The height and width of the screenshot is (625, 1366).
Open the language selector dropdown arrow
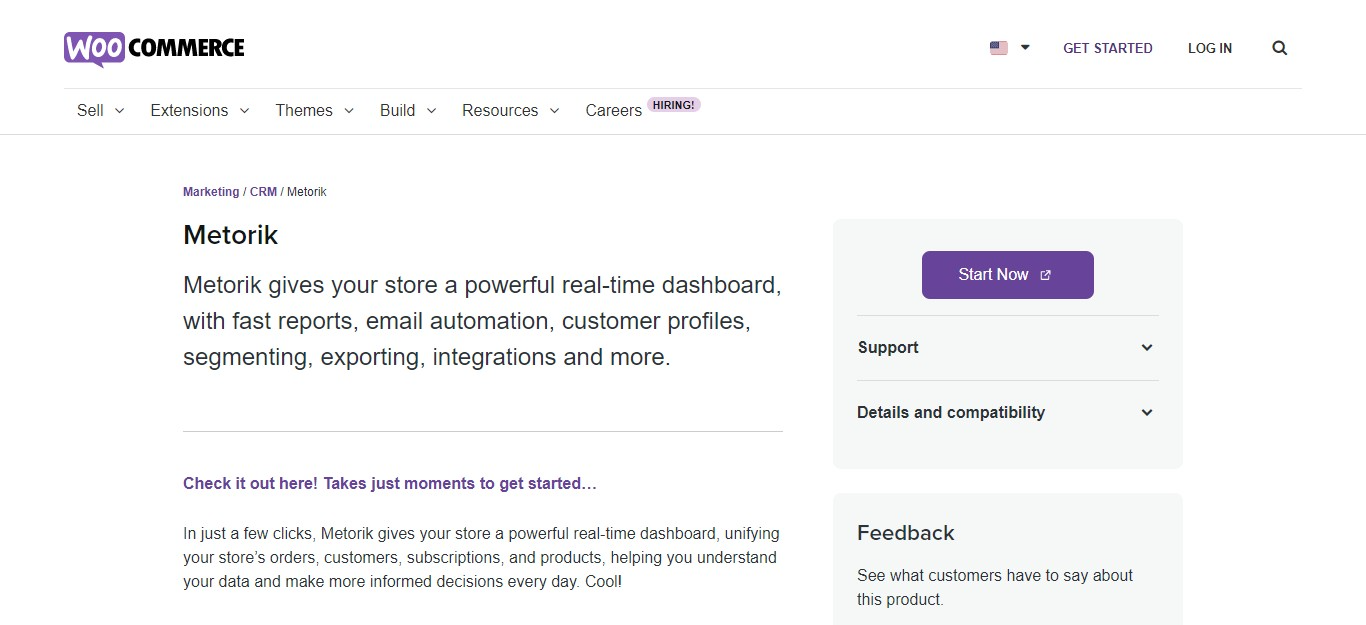pos(1025,48)
